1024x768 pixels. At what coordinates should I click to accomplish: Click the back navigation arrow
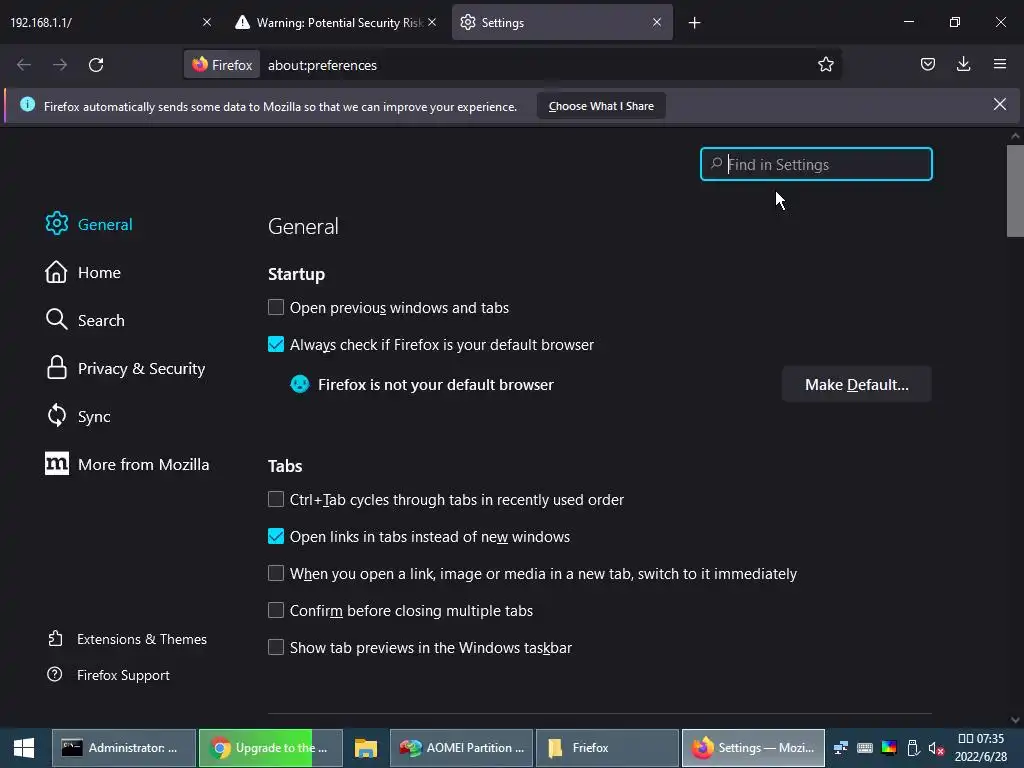(x=24, y=65)
